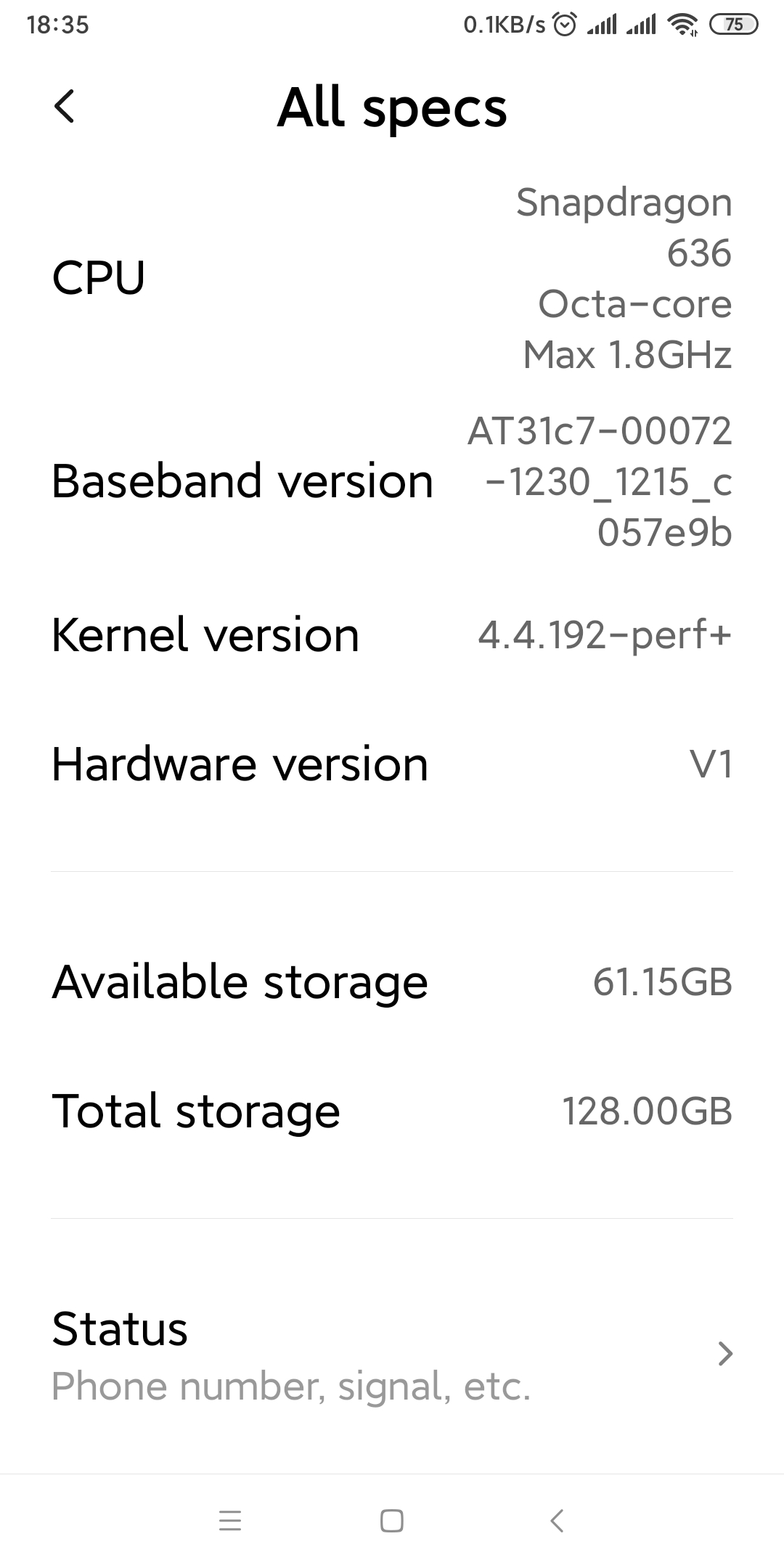Tap the first SIM signal bars icon
This screenshot has height=1568, width=784.
pyautogui.click(x=601, y=26)
